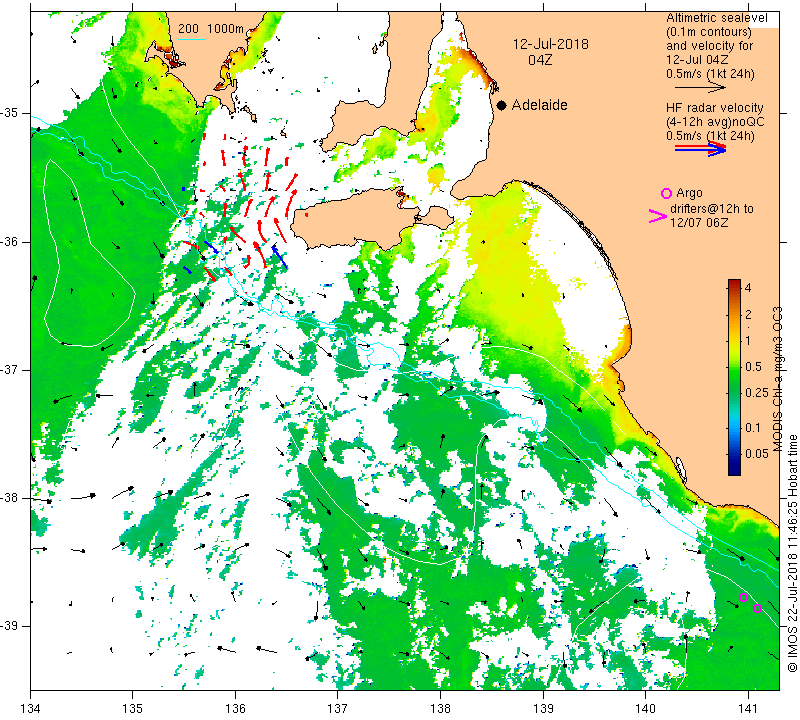Click the longitude axis label '134'
This screenshot has height=720, width=800.
click(30, 708)
